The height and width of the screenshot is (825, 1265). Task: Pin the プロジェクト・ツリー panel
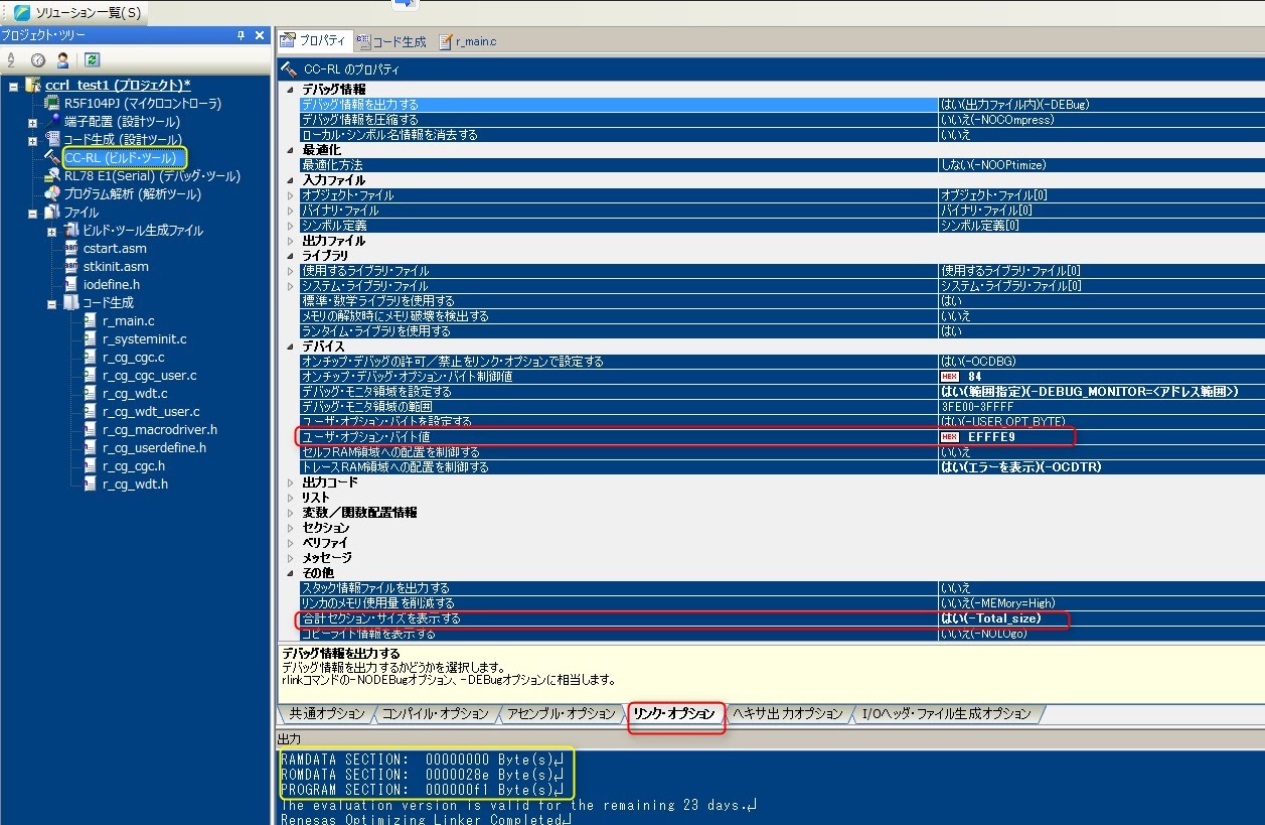click(241, 35)
